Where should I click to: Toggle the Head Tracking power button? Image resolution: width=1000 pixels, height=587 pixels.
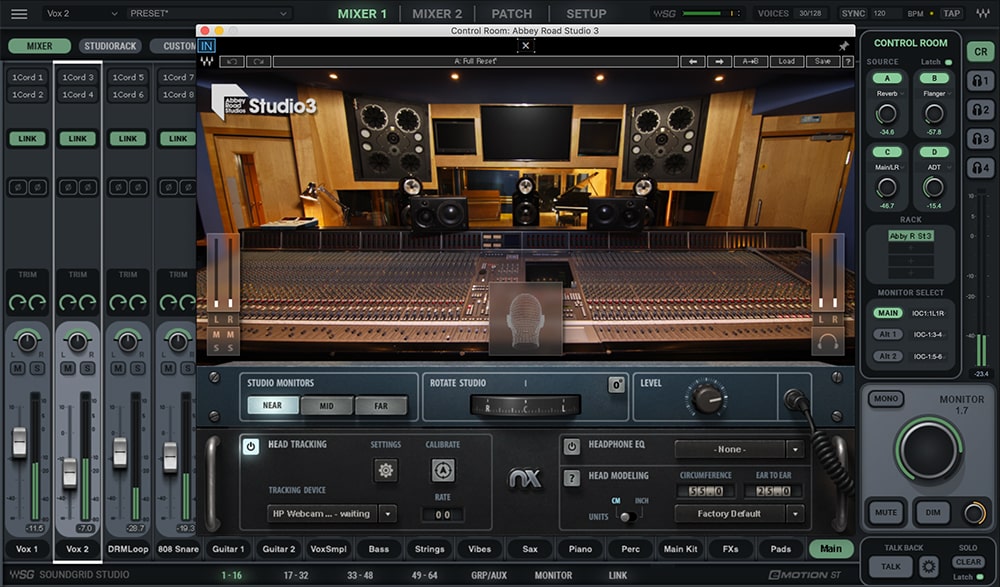(254, 446)
